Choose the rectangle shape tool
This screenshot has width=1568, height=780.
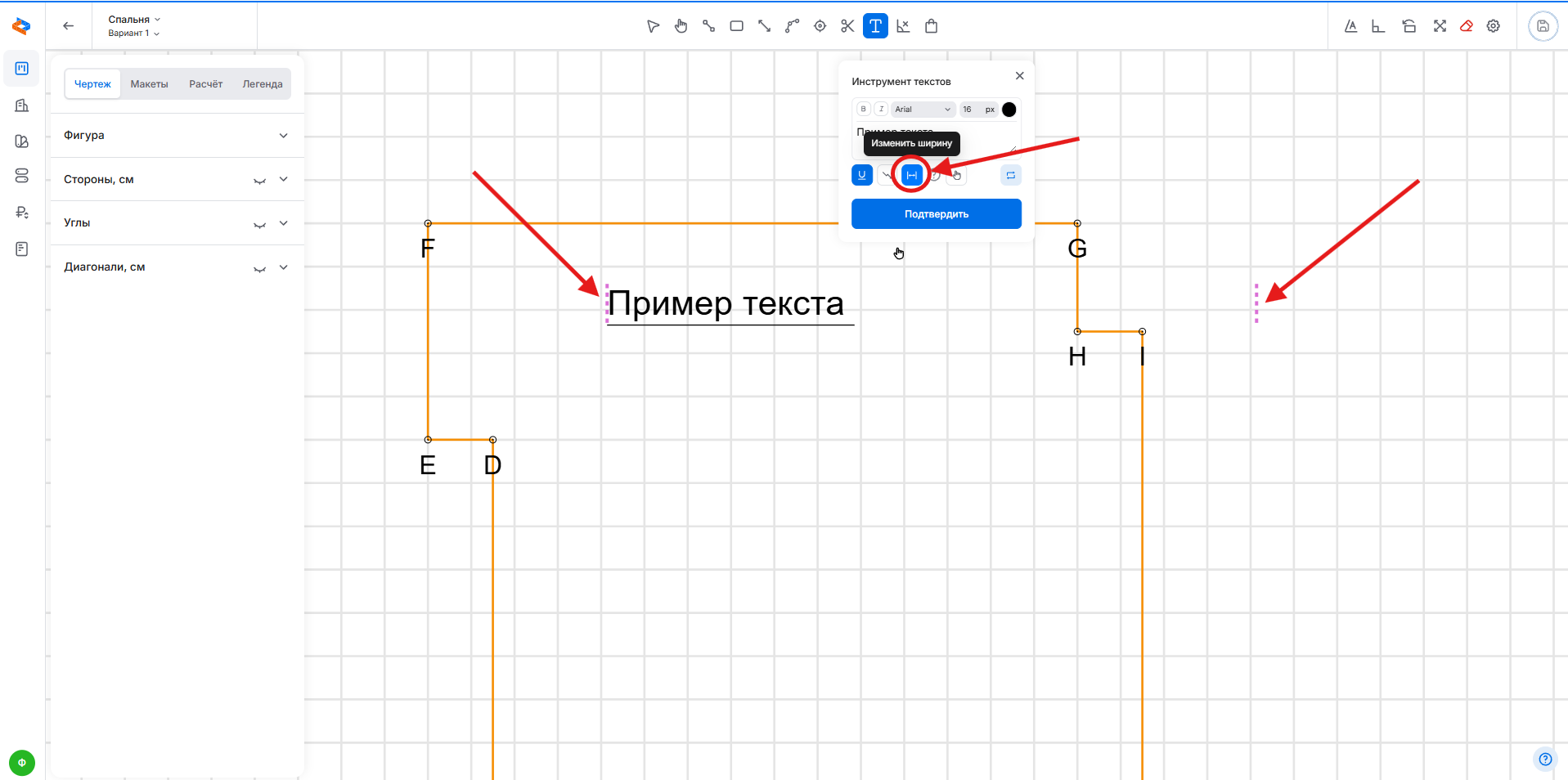(736, 26)
